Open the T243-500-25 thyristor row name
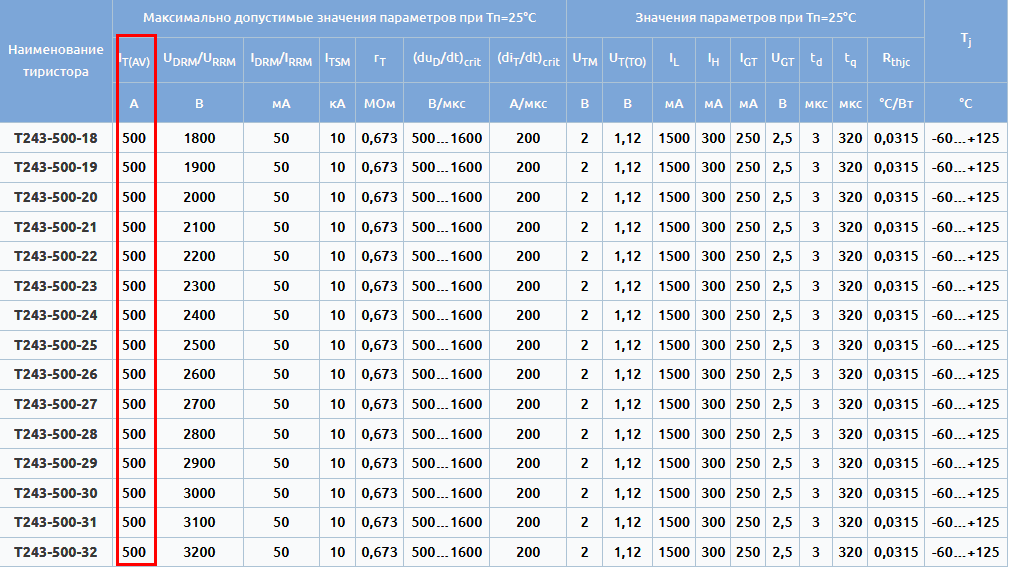The height and width of the screenshot is (569, 1010). (56, 345)
